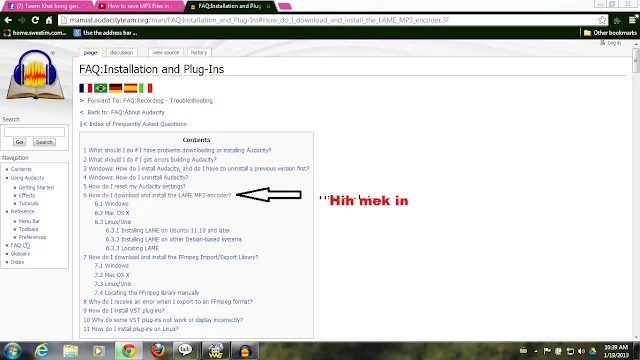Open '6.2 Mac OS X' contents link
The height and width of the screenshot is (360, 640).
pos(112,213)
